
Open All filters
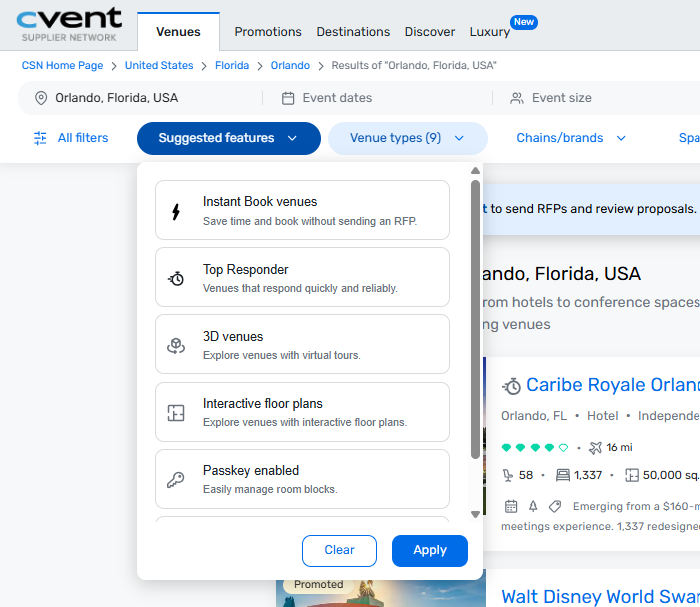pos(71,138)
